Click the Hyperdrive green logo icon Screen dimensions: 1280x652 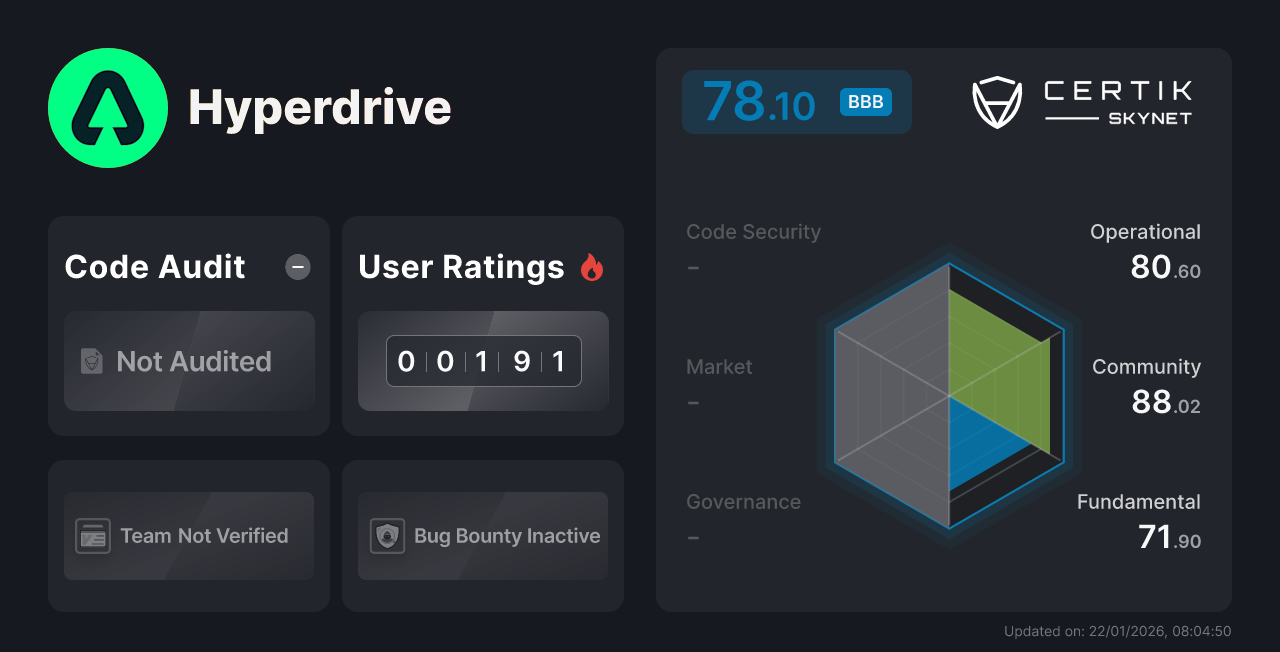coord(107,108)
